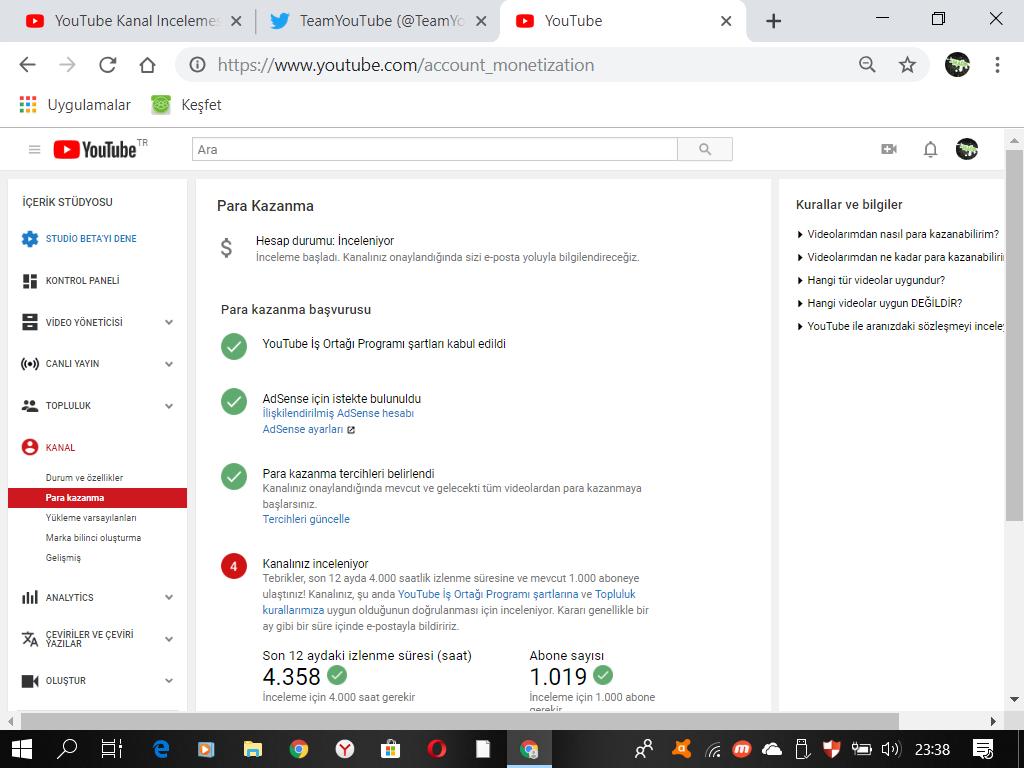Open the YouTube account avatar menu
This screenshot has height=768, width=1024.
(967, 150)
